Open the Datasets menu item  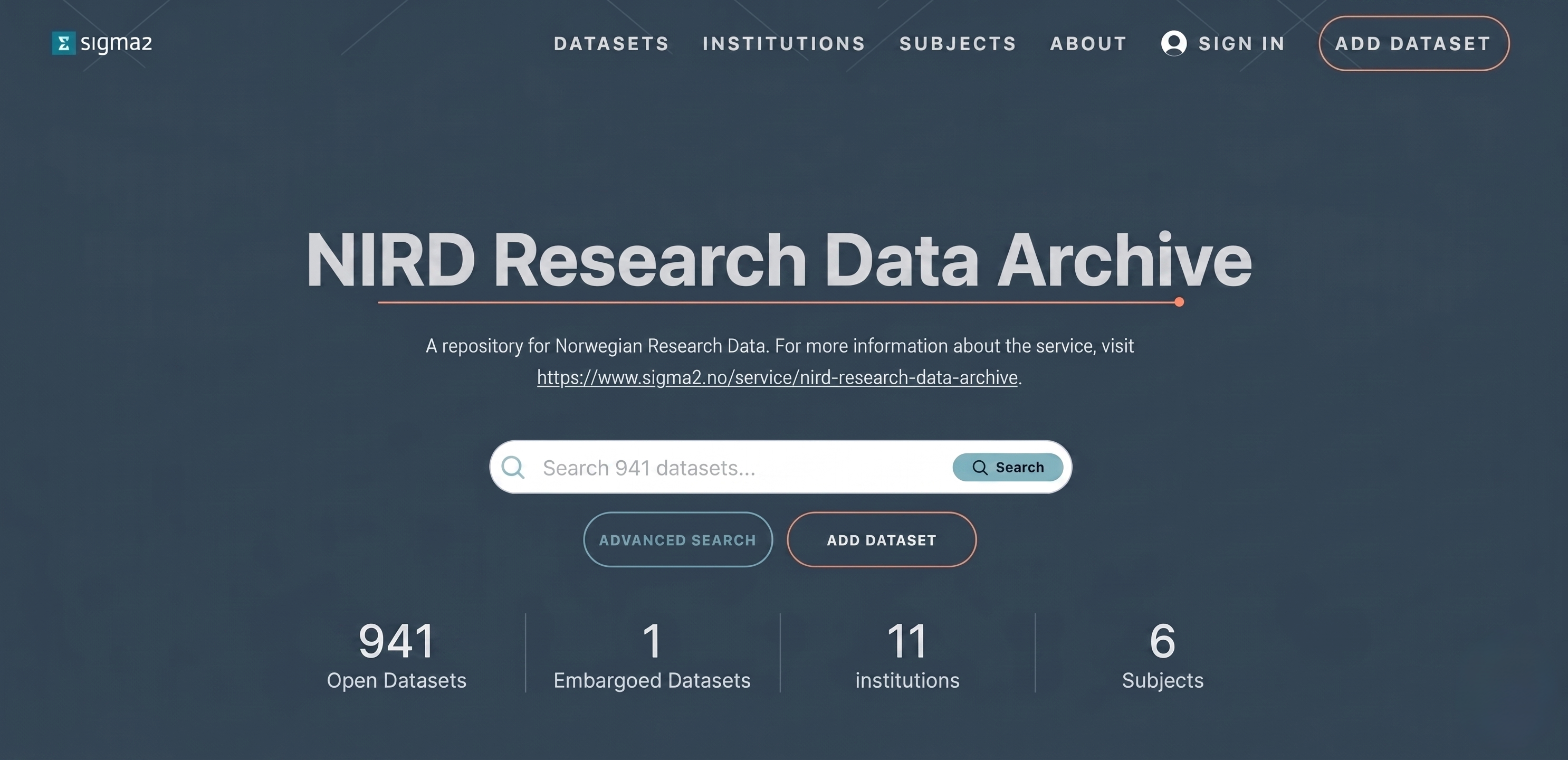click(x=611, y=44)
